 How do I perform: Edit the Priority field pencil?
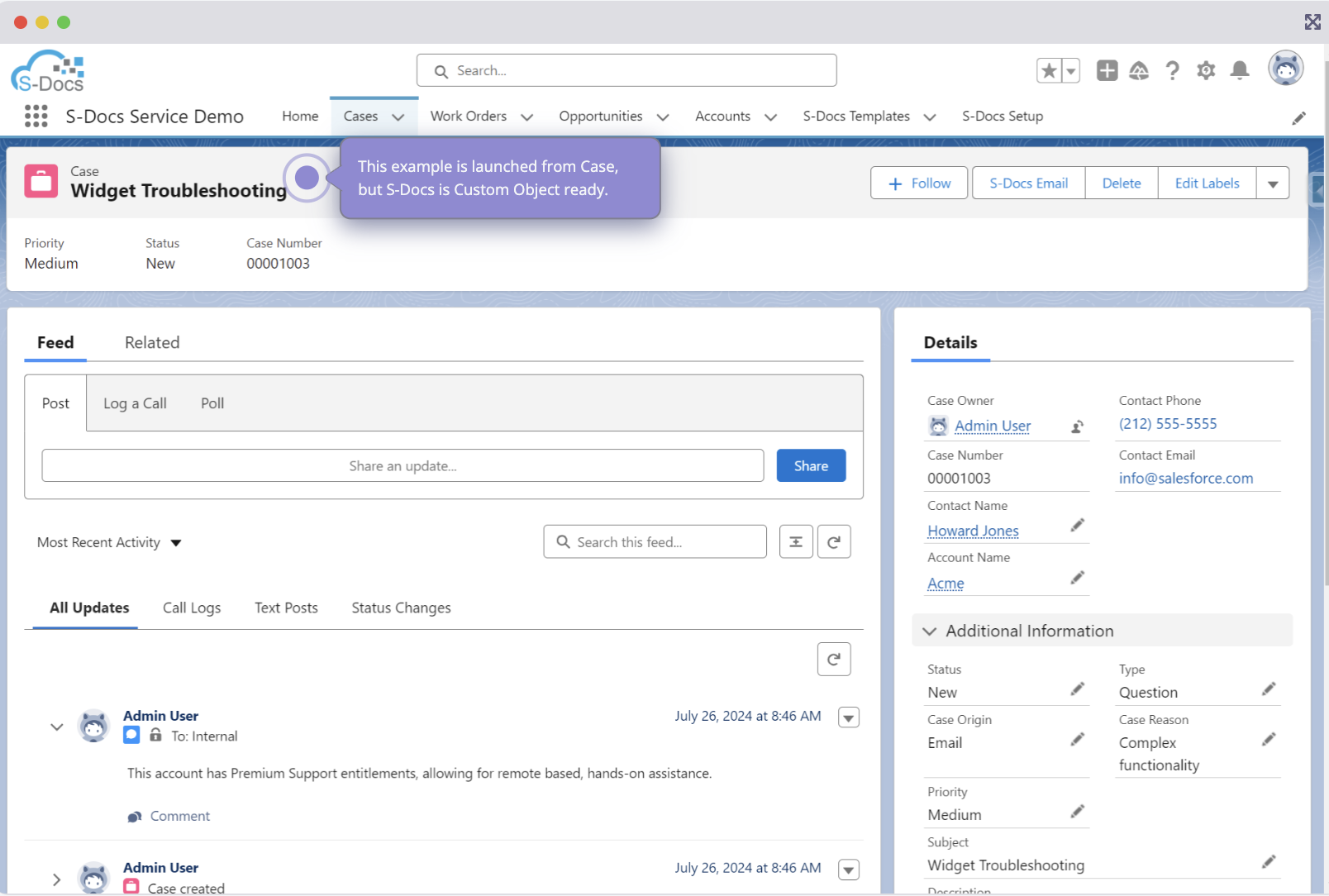coord(1078,811)
